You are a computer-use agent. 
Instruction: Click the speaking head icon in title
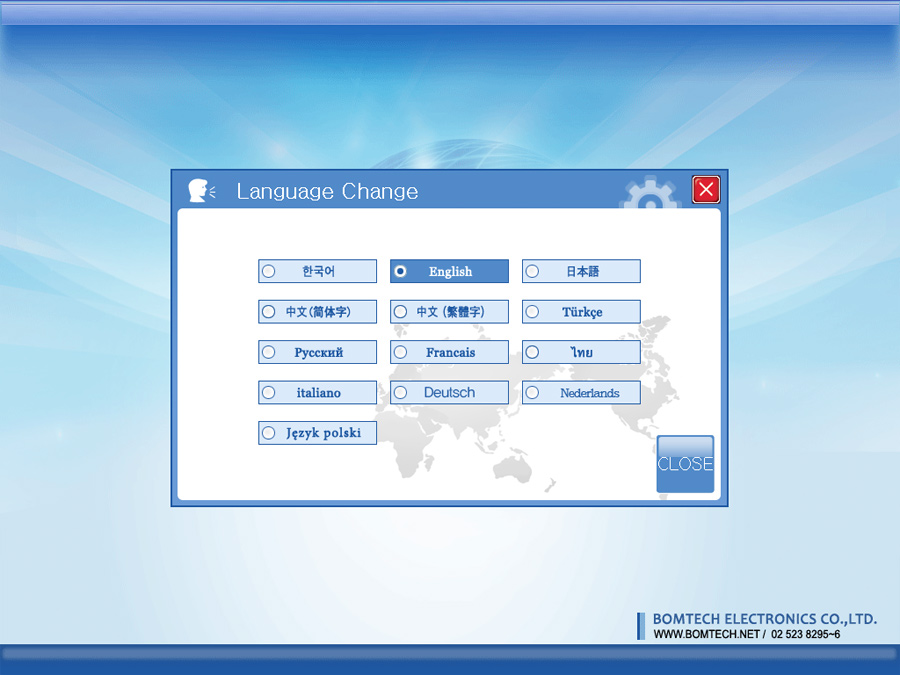(x=201, y=190)
